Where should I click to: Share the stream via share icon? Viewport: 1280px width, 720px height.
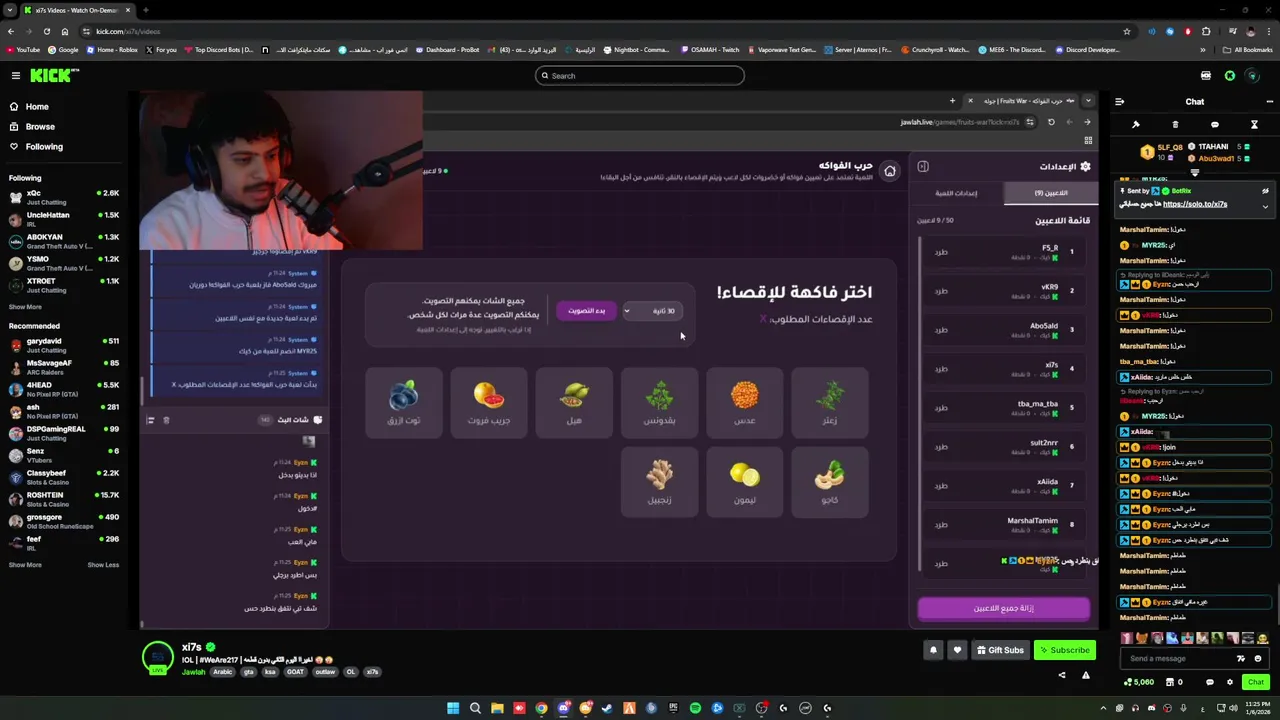tap(1062, 675)
